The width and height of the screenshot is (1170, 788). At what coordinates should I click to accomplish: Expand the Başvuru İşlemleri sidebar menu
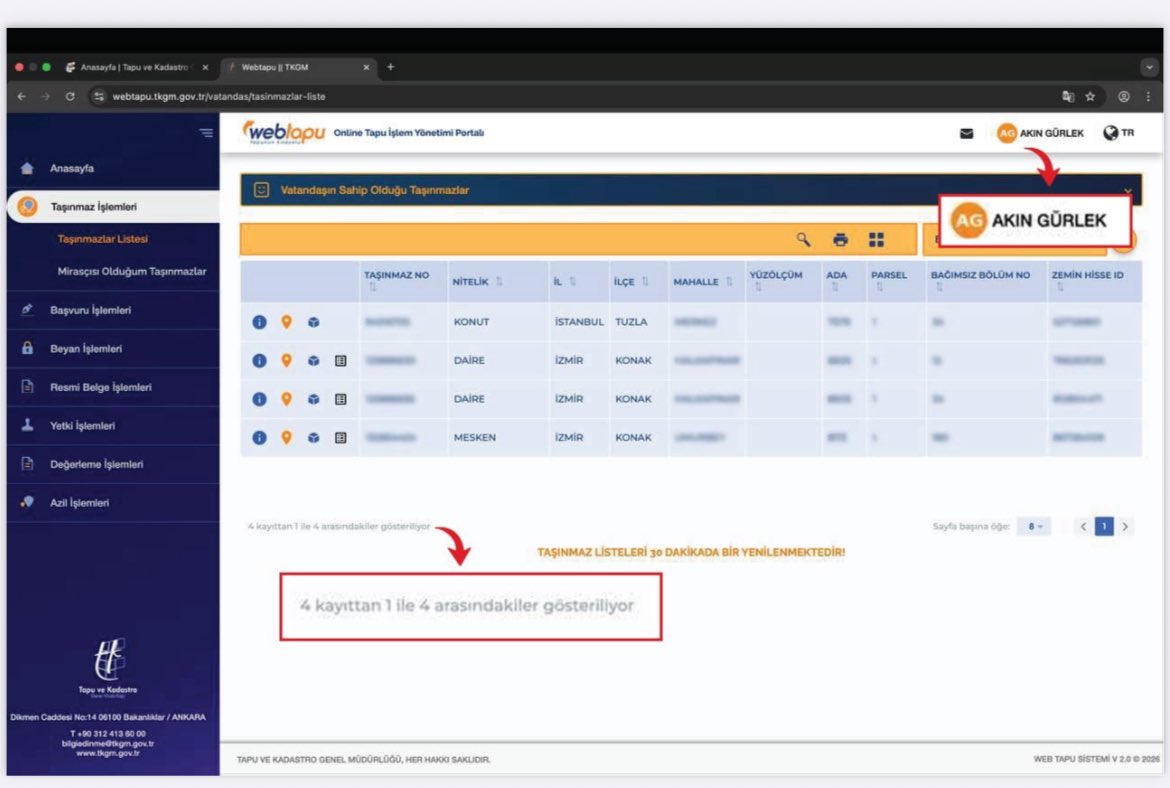point(90,311)
